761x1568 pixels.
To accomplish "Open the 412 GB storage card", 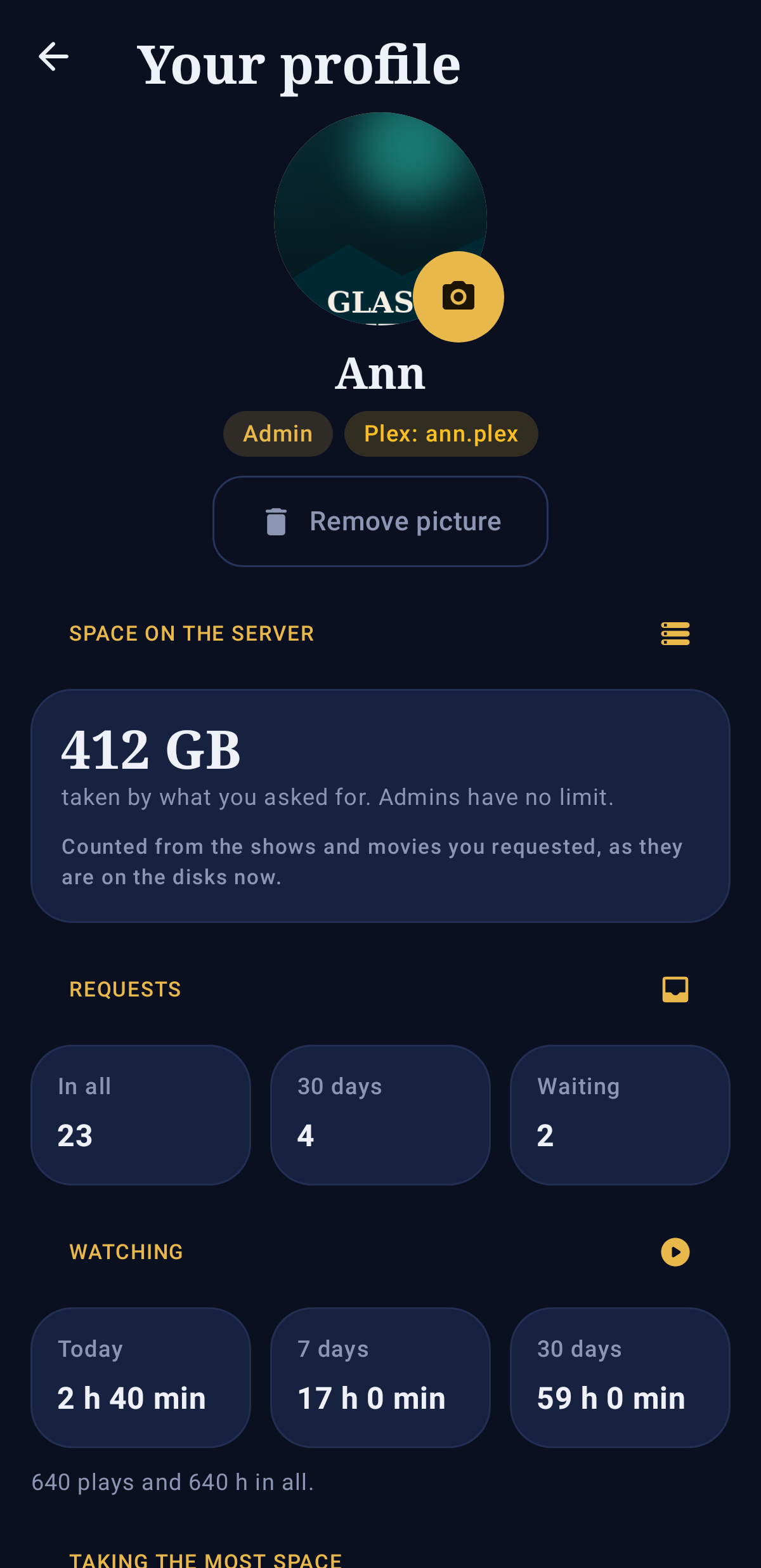I will pyautogui.click(x=380, y=806).
